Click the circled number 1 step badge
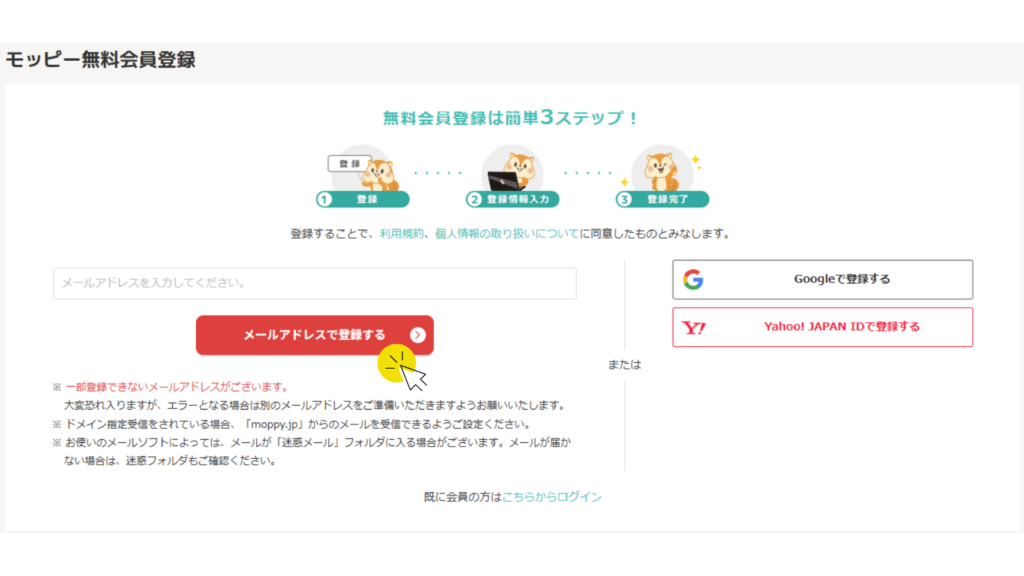The height and width of the screenshot is (576, 1024). click(x=324, y=199)
